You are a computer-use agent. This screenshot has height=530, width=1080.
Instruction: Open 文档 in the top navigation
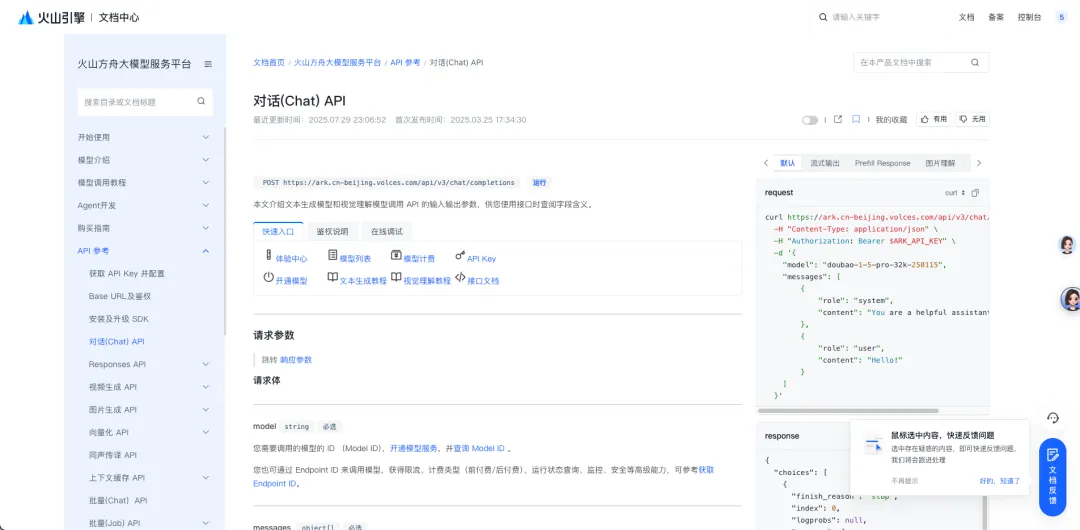click(966, 17)
